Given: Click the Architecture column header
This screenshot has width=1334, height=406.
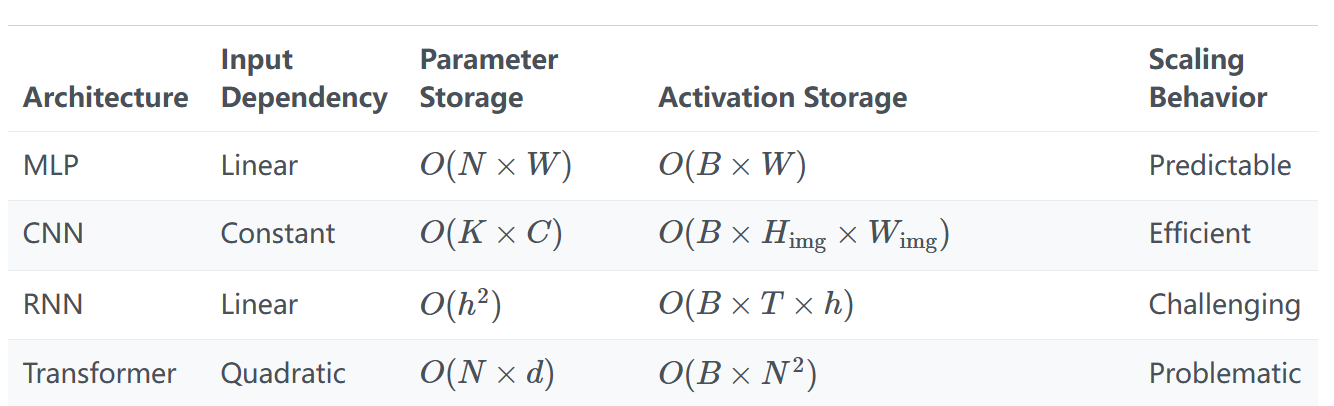Looking at the screenshot, I should pos(105,97).
